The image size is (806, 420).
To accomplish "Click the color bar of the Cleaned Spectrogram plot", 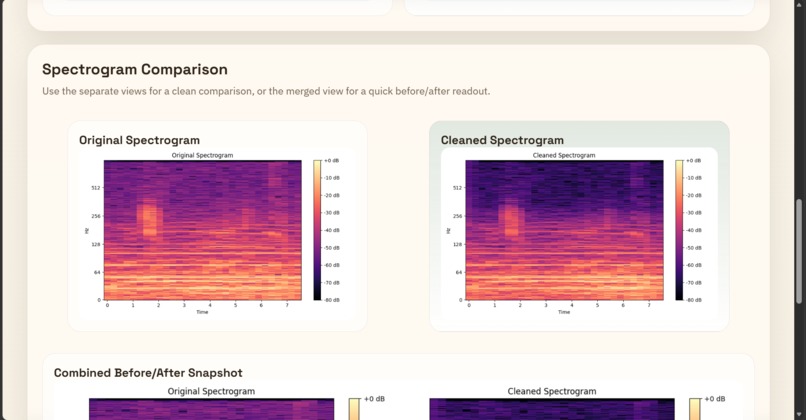I will tap(679, 230).
